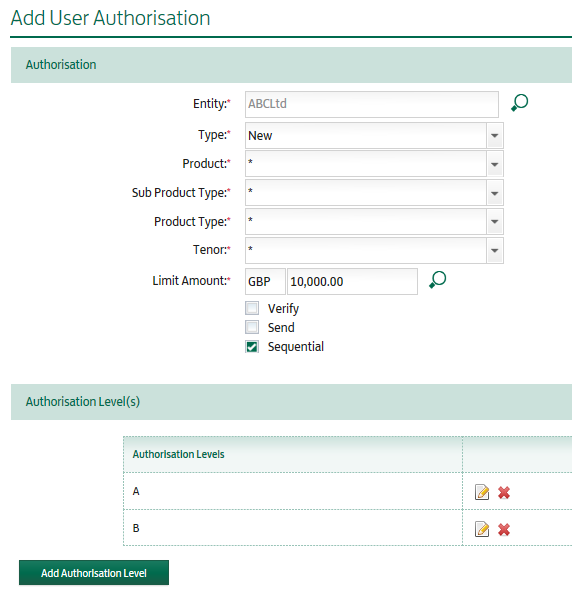The image size is (572, 594).
Task: Delete authorisation level B
Action: pyautogui.click(x=504, y=529)
